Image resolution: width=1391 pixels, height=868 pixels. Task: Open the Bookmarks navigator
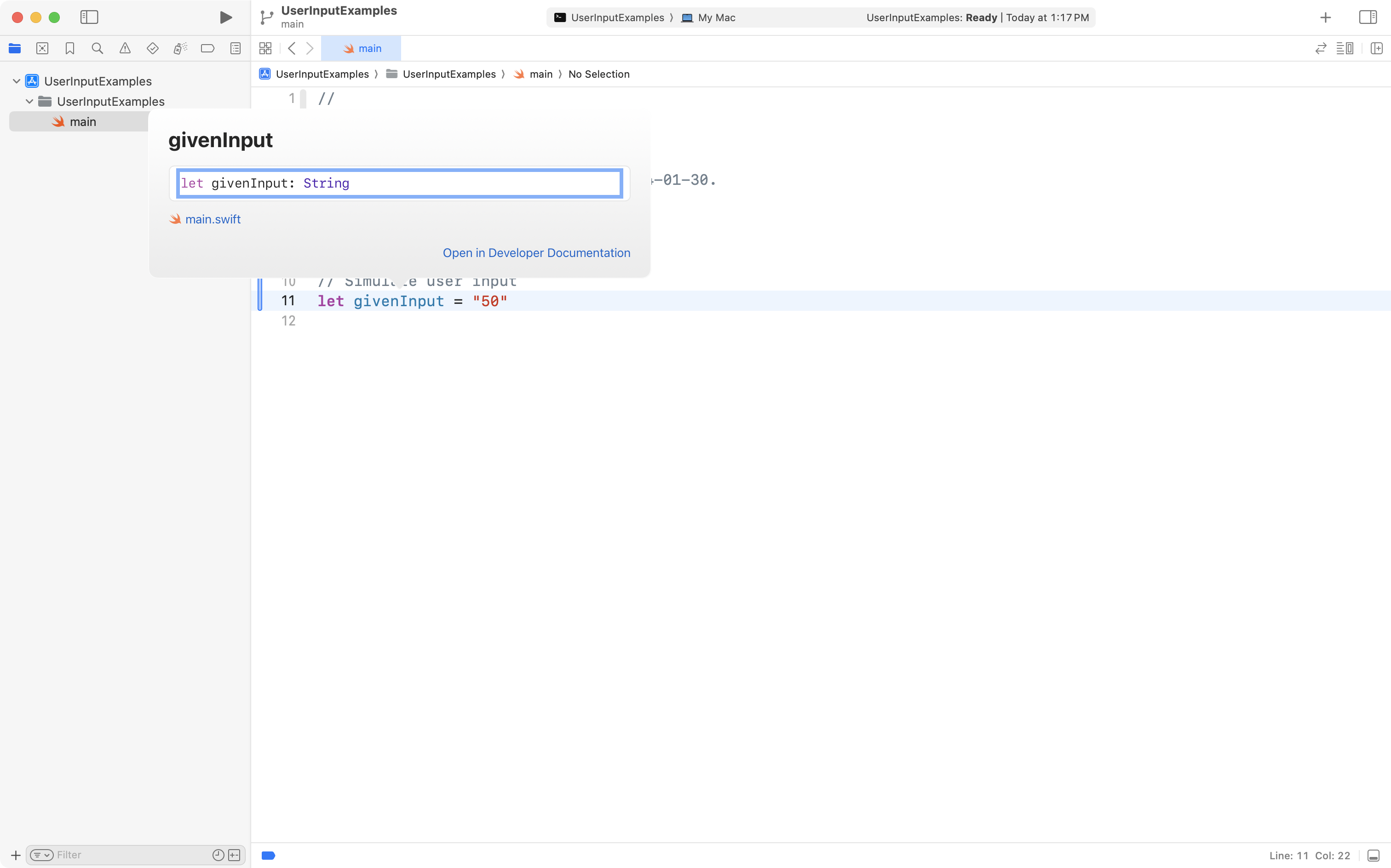[69, 48]
